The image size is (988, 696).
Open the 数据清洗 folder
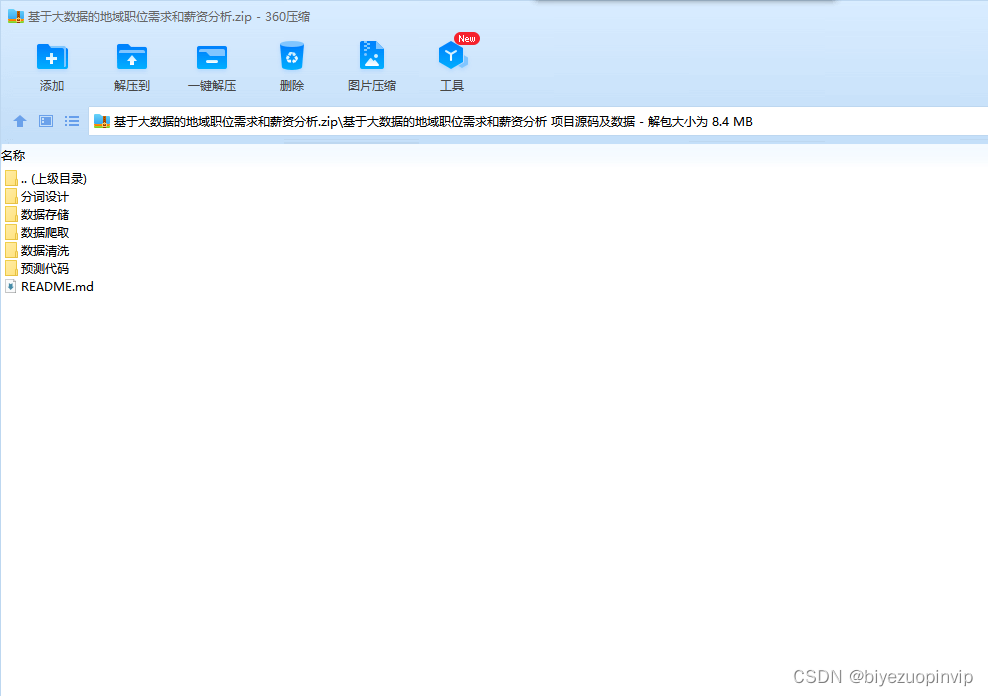pyautogui.click(x=44, y=250)
